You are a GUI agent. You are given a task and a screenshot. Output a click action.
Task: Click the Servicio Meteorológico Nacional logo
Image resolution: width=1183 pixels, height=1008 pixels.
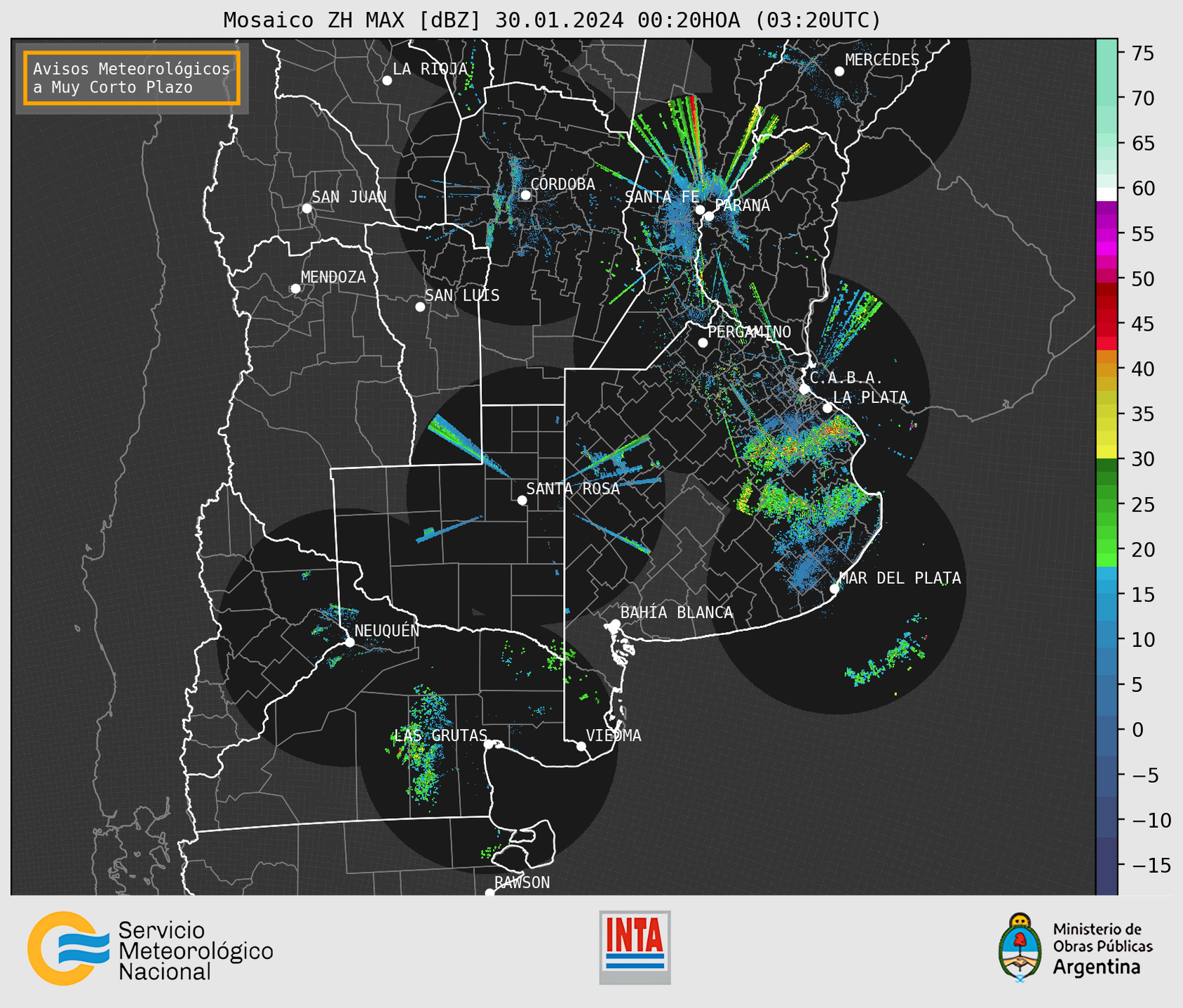[x=150, y=948]
